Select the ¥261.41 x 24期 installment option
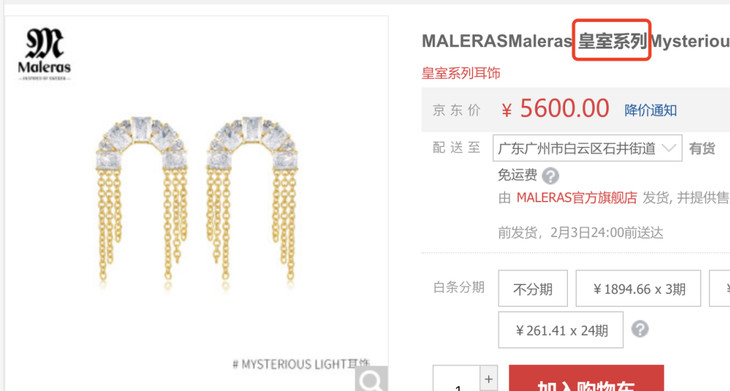The width and height of the screenshot is (730, 391). (561, 330)
